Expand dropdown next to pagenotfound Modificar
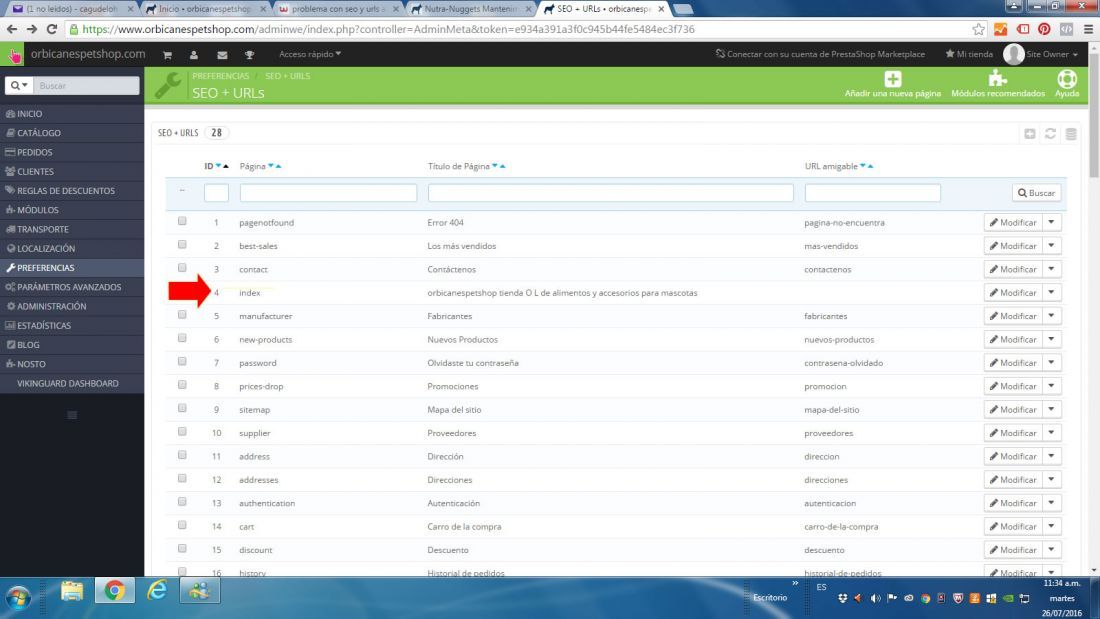1100x619 pixels. [x=1051, y=222]
